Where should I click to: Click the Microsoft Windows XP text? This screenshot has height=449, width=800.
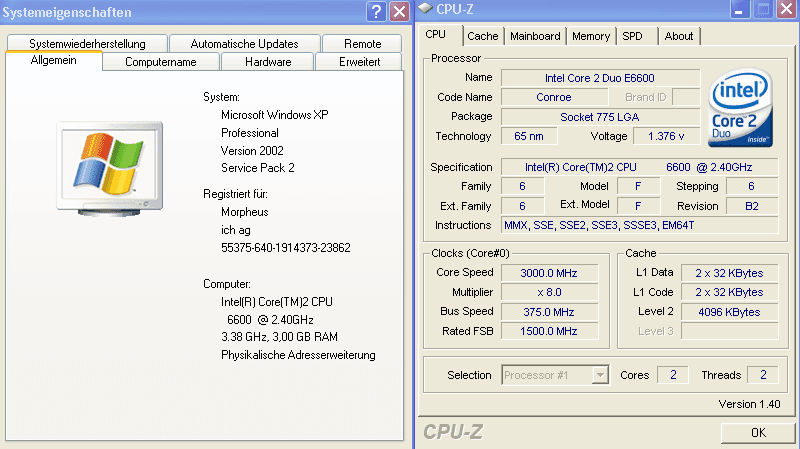274,115
